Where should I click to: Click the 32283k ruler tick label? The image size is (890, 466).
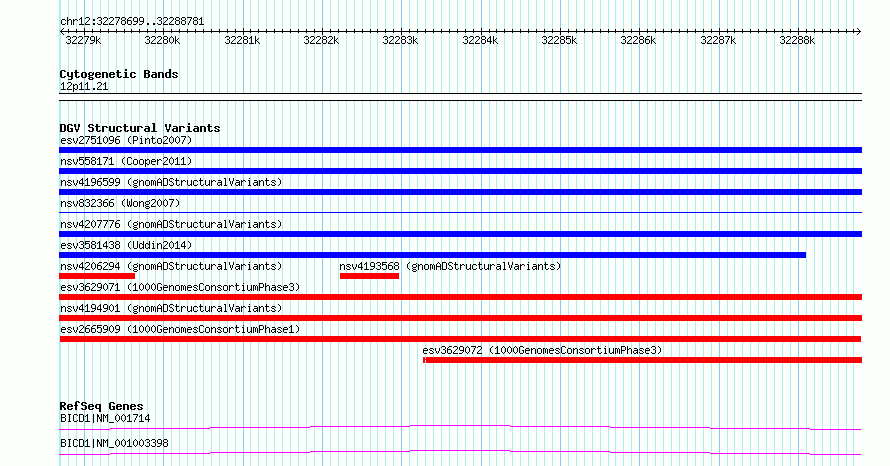400,40
